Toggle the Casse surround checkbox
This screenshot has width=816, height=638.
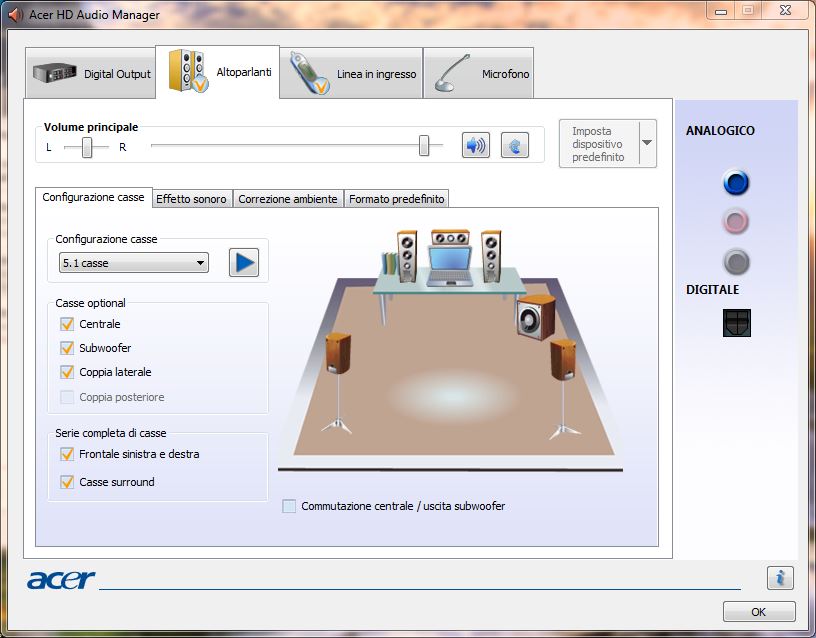coord(67,482)
